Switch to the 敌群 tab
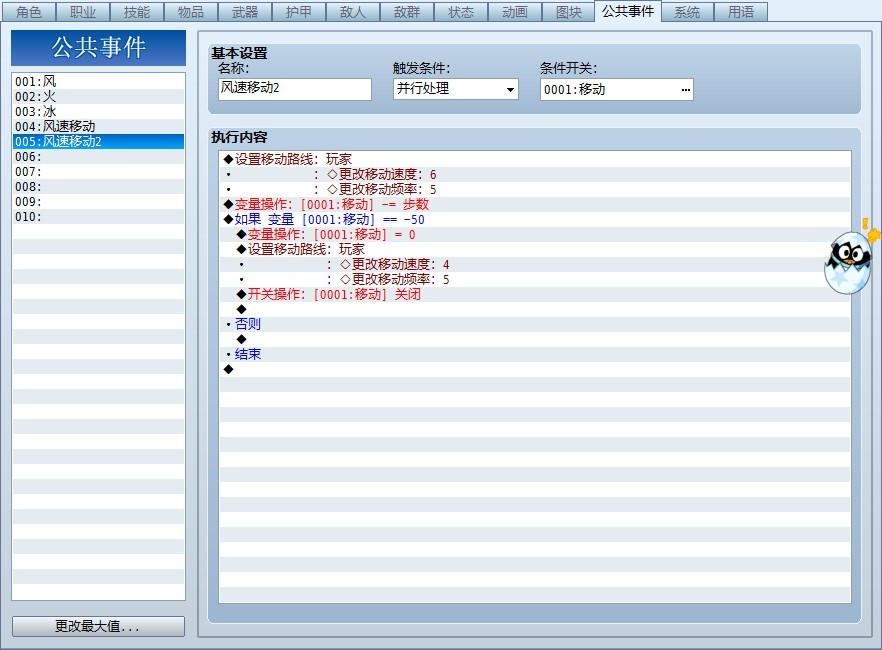 407,12
